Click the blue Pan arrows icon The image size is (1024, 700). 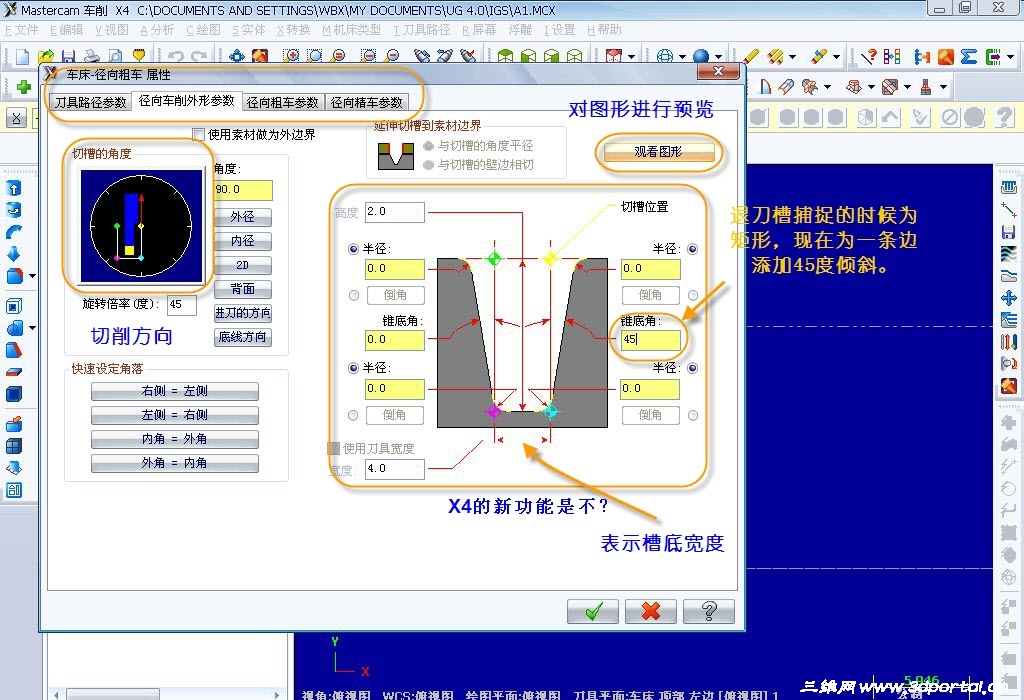(x=236, y=56)
